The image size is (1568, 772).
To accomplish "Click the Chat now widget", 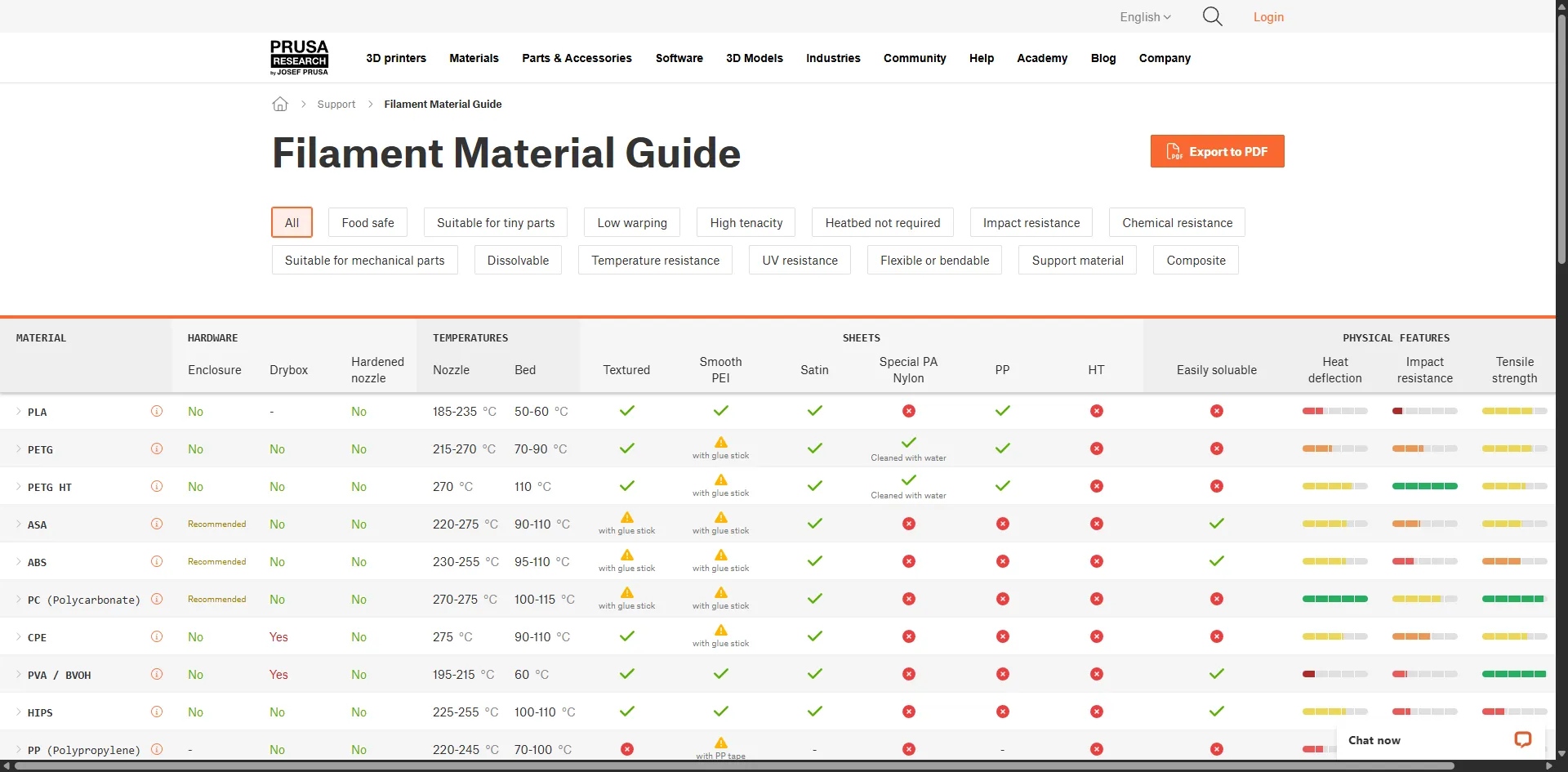I will tap(1441, 740).
